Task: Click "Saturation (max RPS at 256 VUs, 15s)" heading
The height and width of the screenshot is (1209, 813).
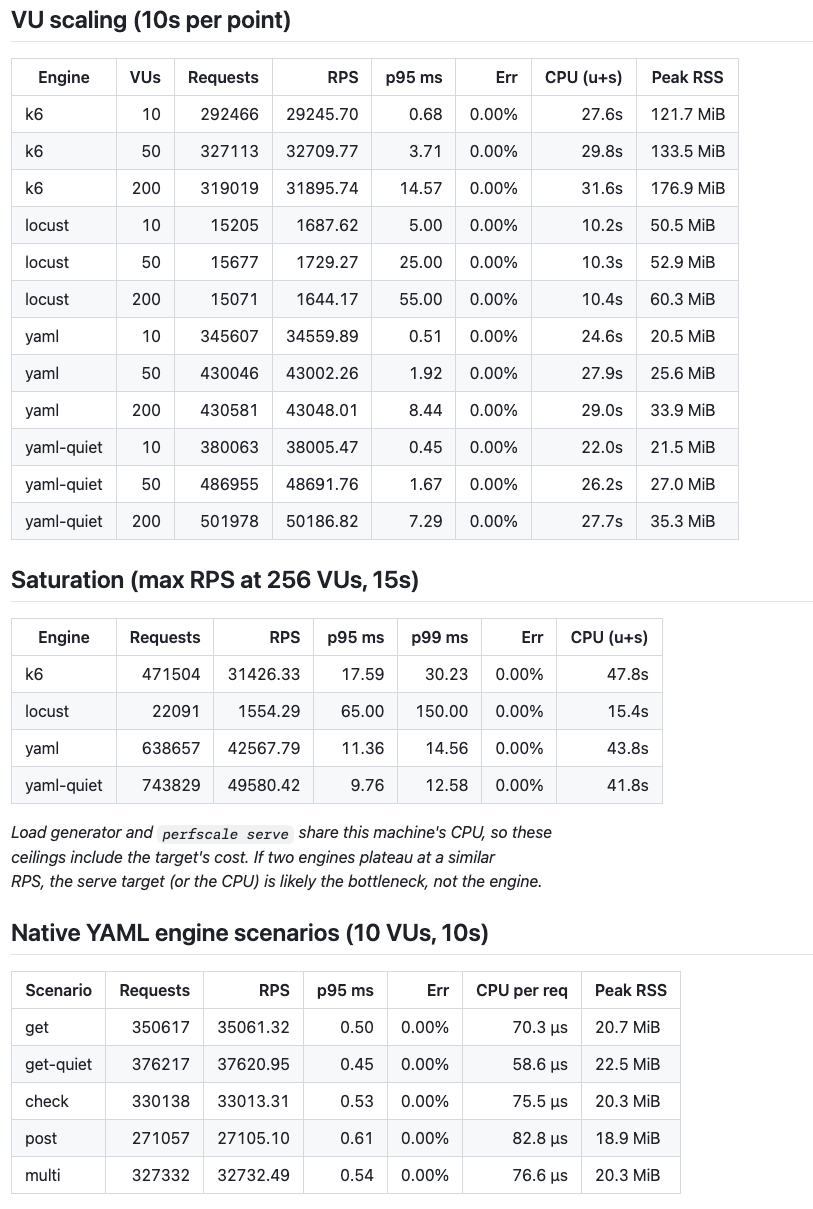Action: 215,580
